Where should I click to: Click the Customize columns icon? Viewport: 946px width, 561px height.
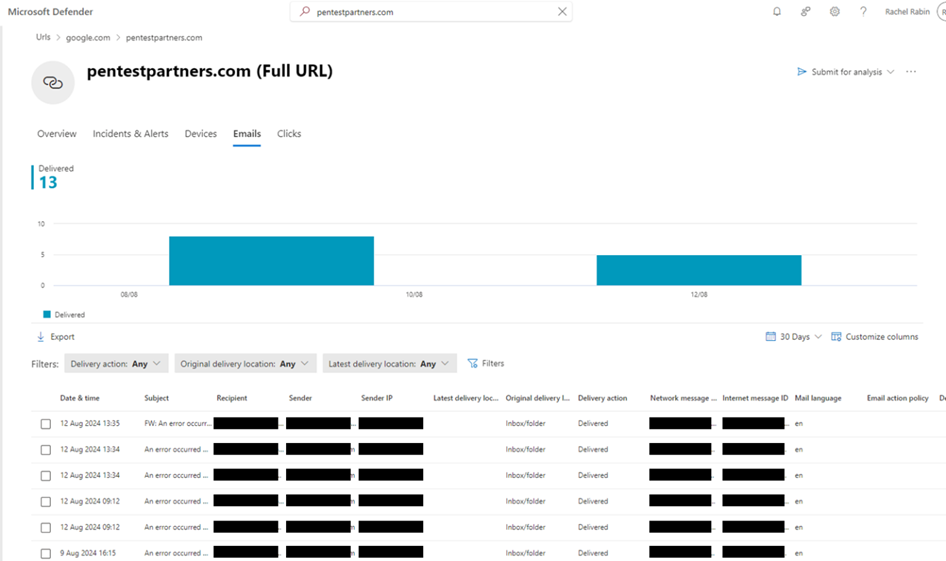pyautogui.click(x=836, y=337)
